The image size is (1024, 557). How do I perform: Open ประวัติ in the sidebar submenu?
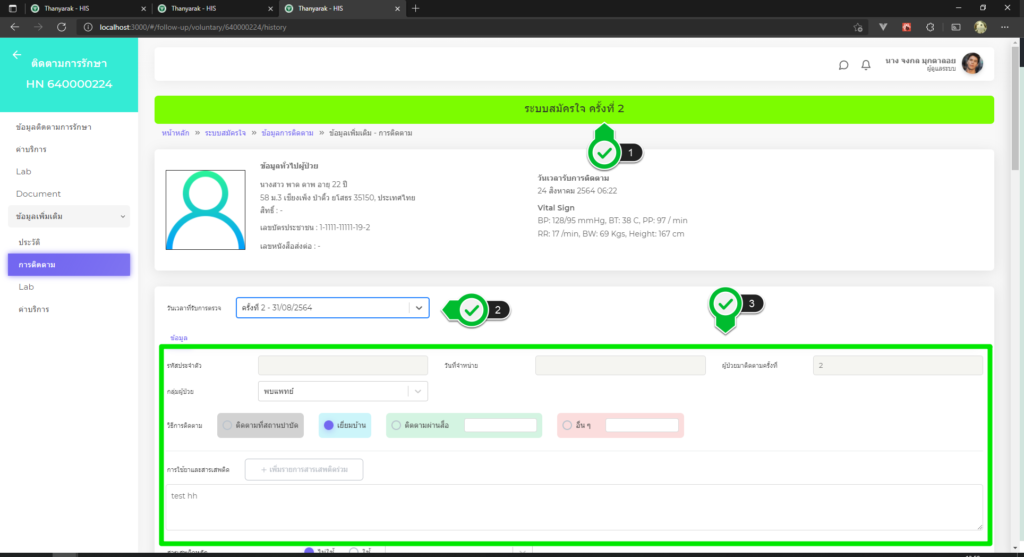[x=30, y=243]
